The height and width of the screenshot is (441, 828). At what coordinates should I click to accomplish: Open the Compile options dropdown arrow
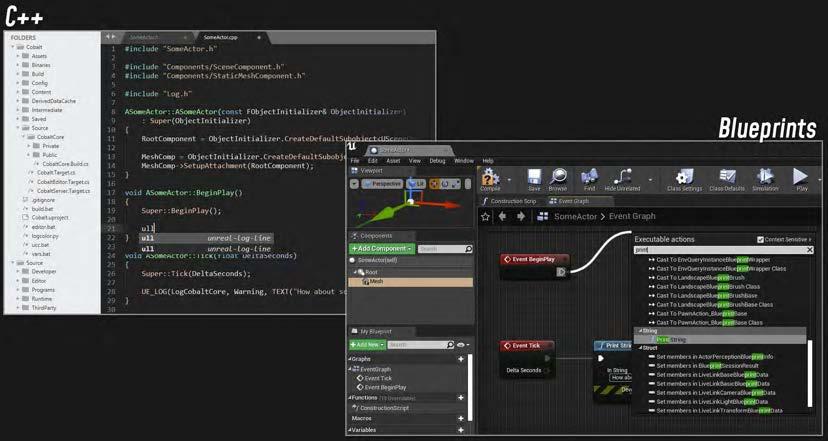pos(509,180)
